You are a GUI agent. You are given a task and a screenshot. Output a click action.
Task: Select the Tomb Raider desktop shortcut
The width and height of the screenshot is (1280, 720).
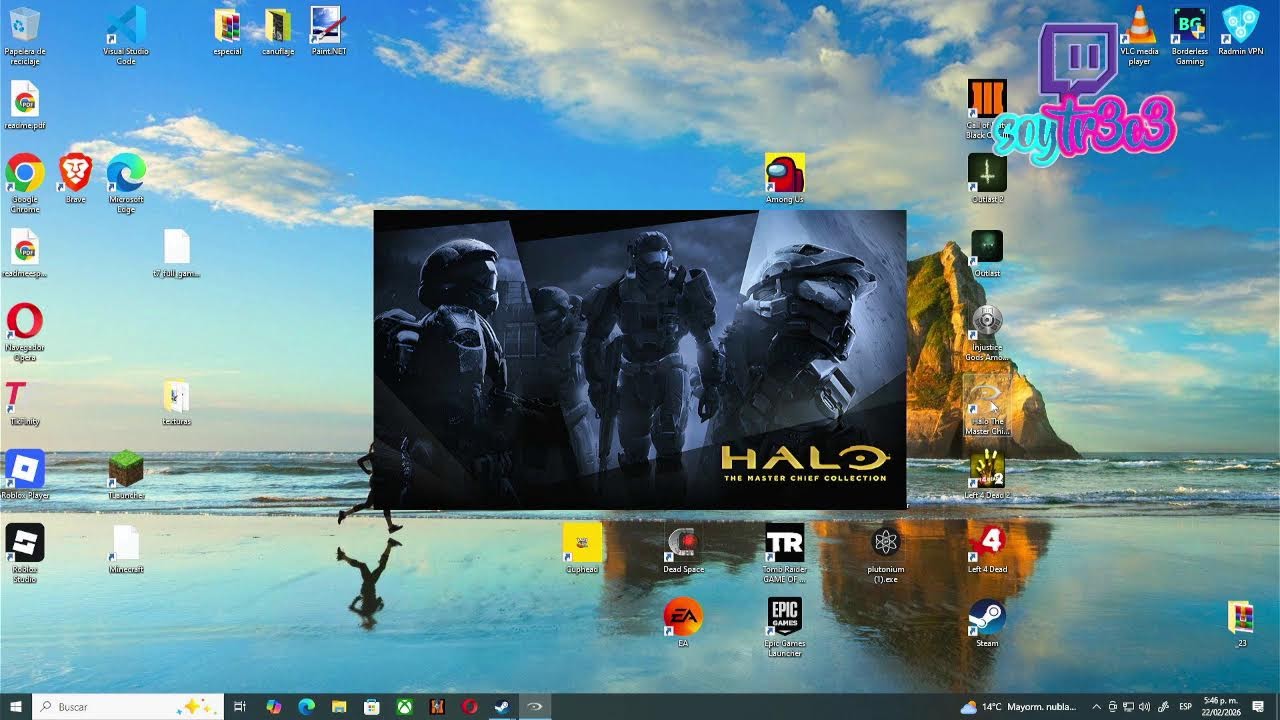point(785,553)
